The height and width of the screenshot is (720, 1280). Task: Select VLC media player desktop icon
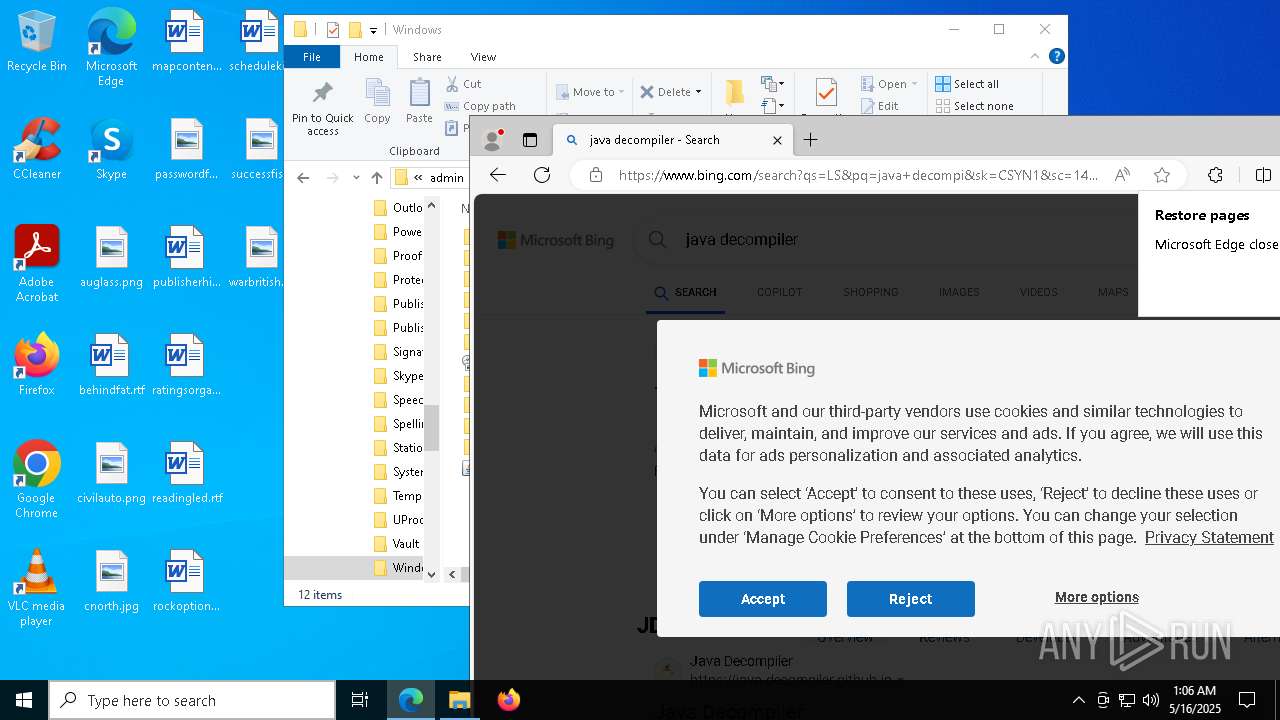tap(37, 589)
